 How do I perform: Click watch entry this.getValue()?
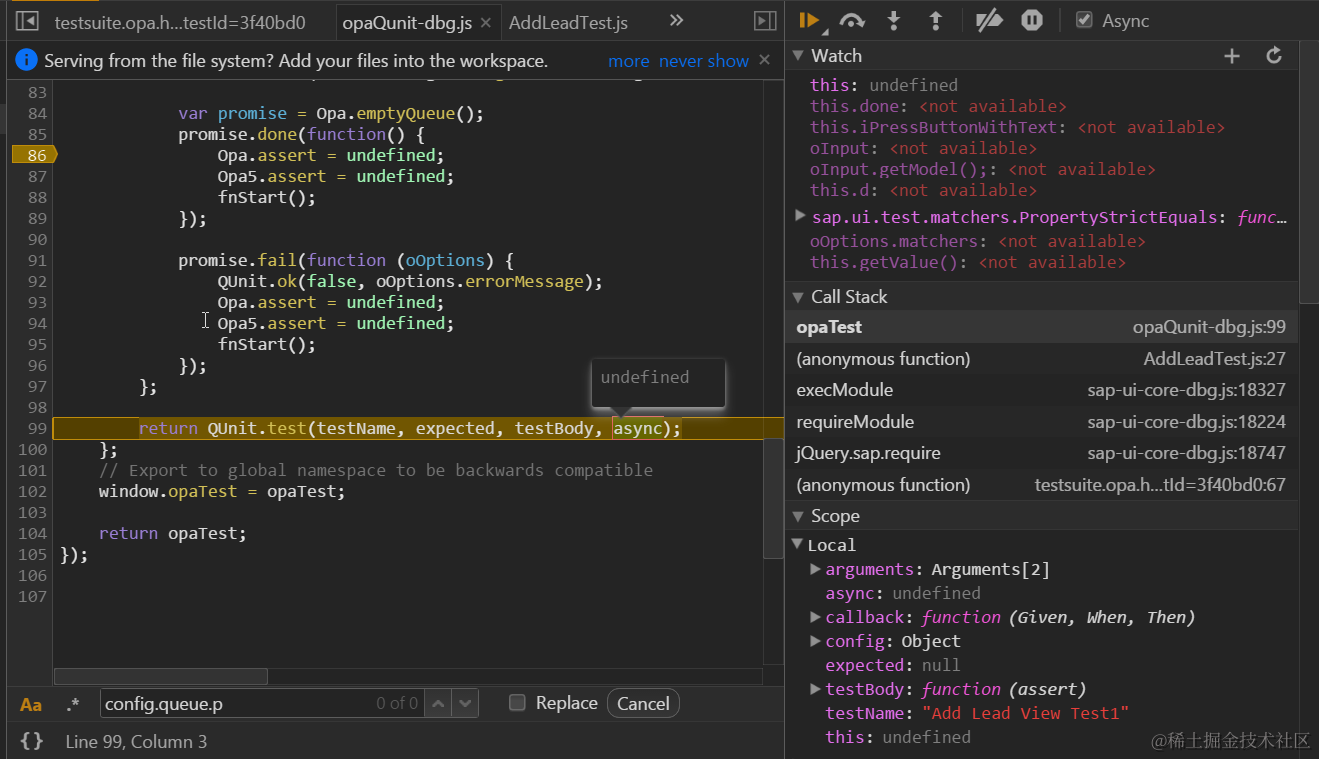967,262
